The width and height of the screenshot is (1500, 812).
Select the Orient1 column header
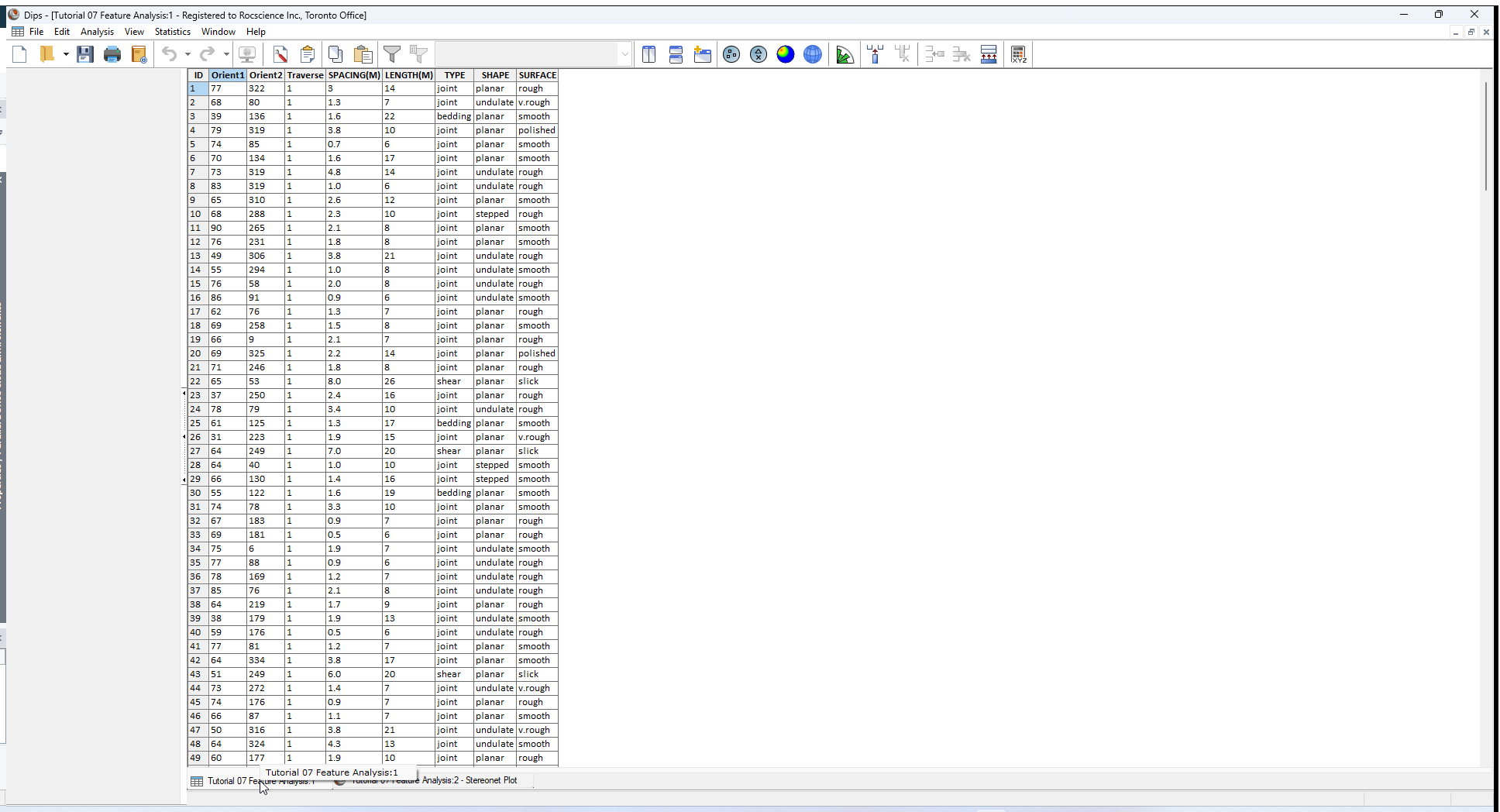[227, 75]
